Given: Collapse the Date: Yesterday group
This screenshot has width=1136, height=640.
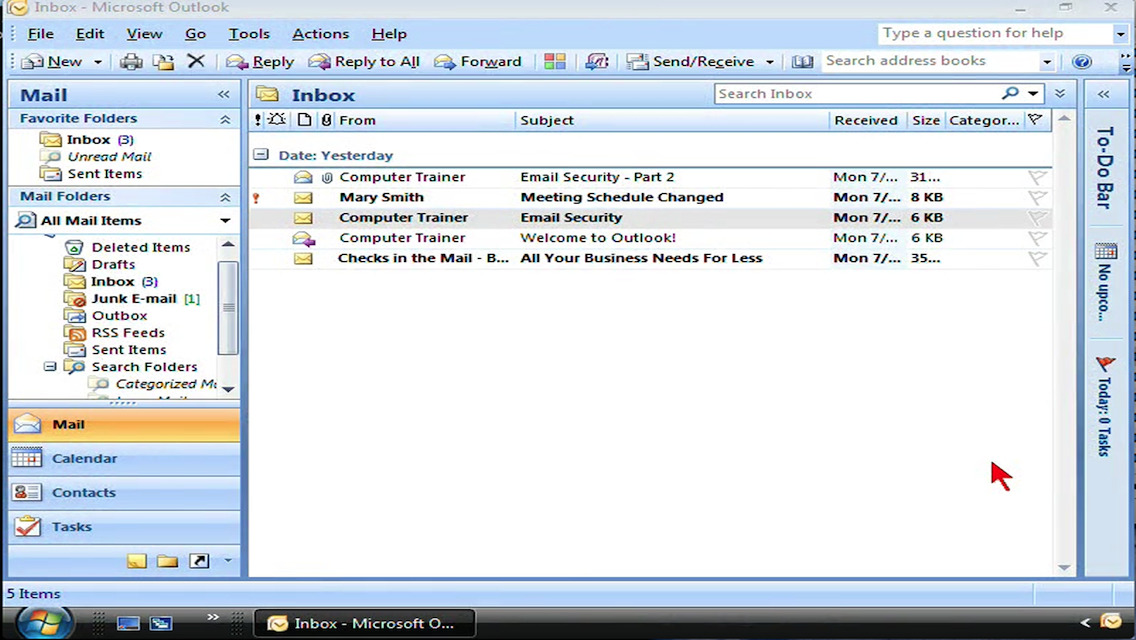Looking at the screenshot, I should coord(261,154).
